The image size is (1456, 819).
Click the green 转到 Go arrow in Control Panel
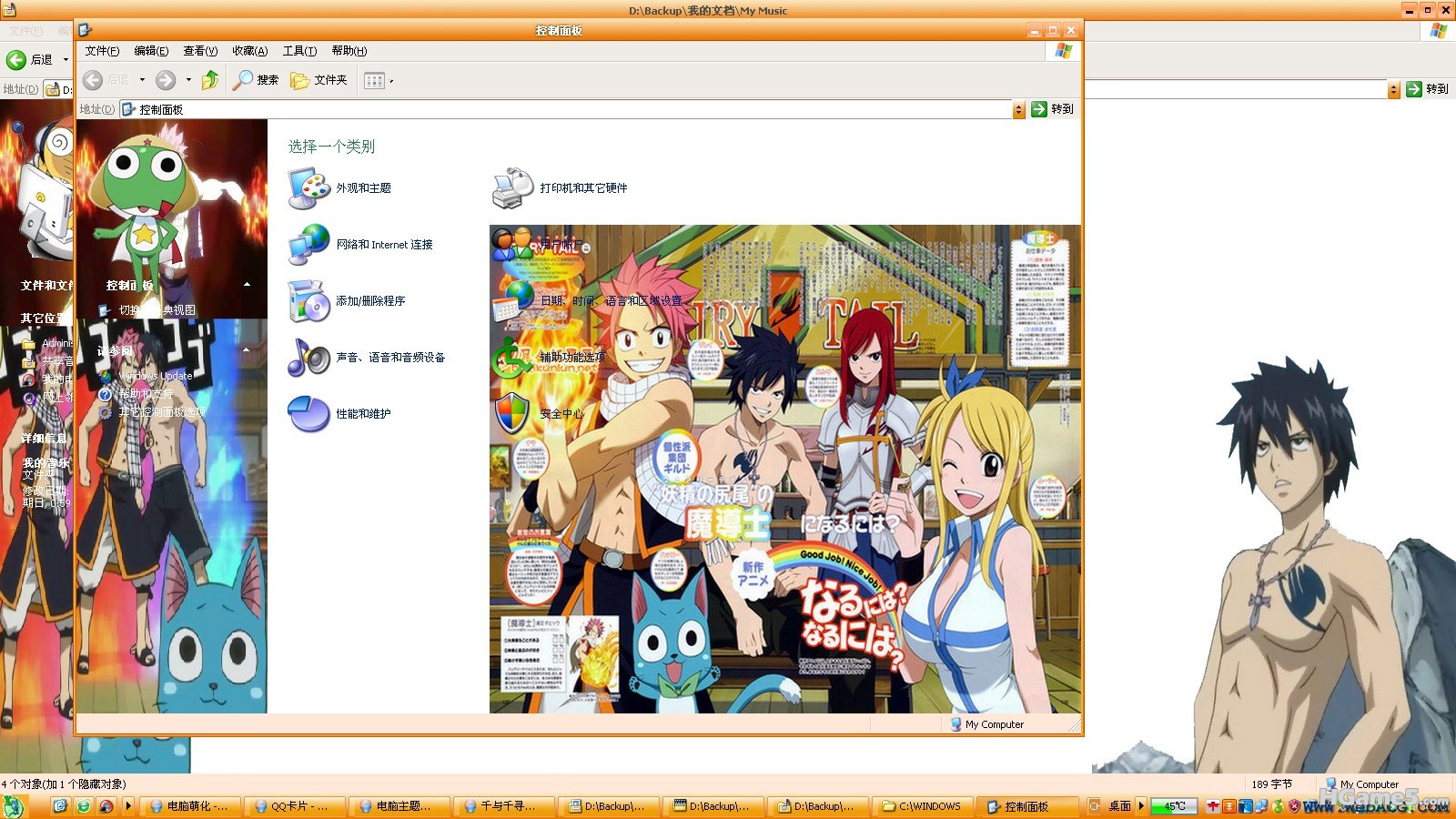click(x=1039, y=109)
